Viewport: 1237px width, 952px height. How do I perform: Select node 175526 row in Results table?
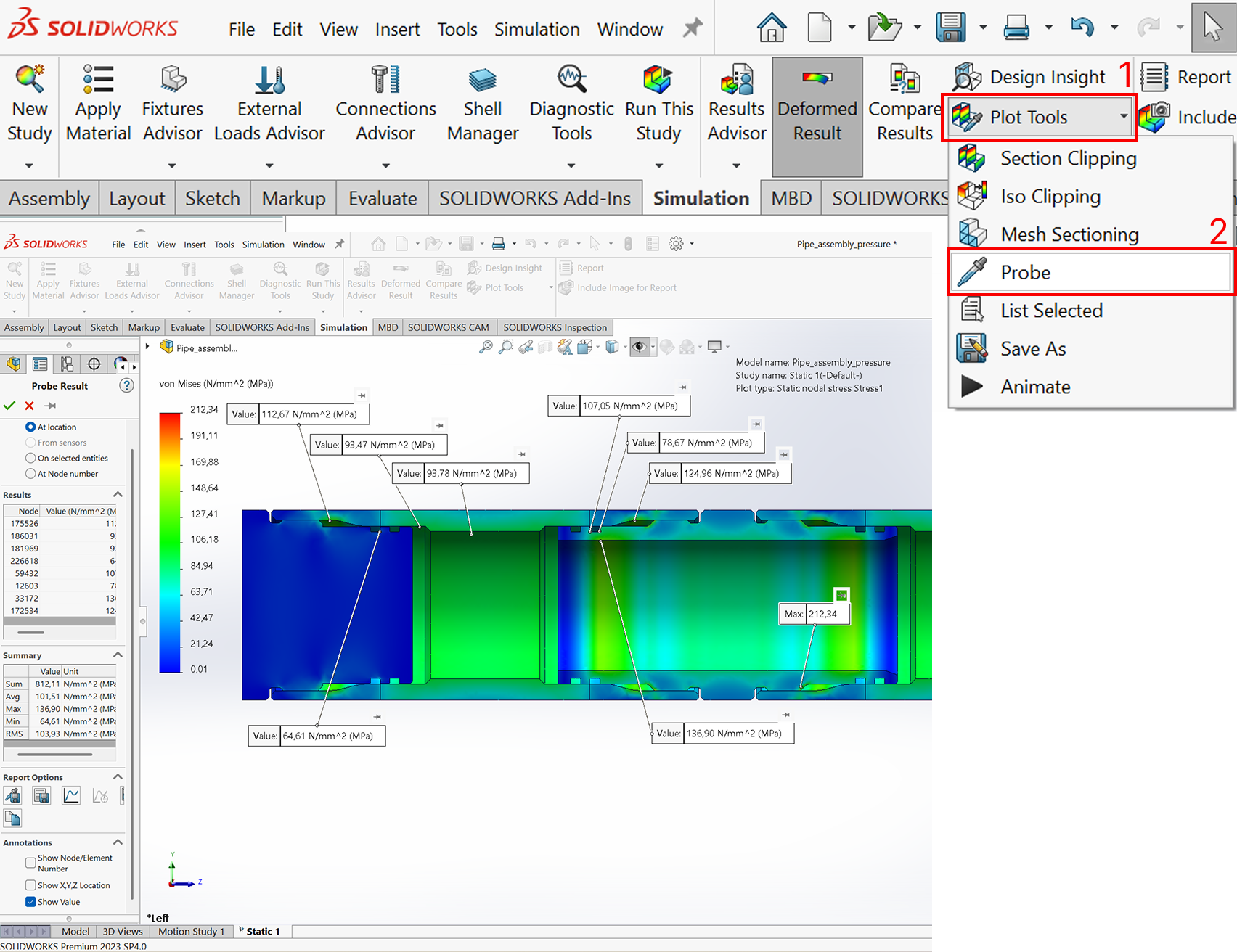tap(60, 523)
